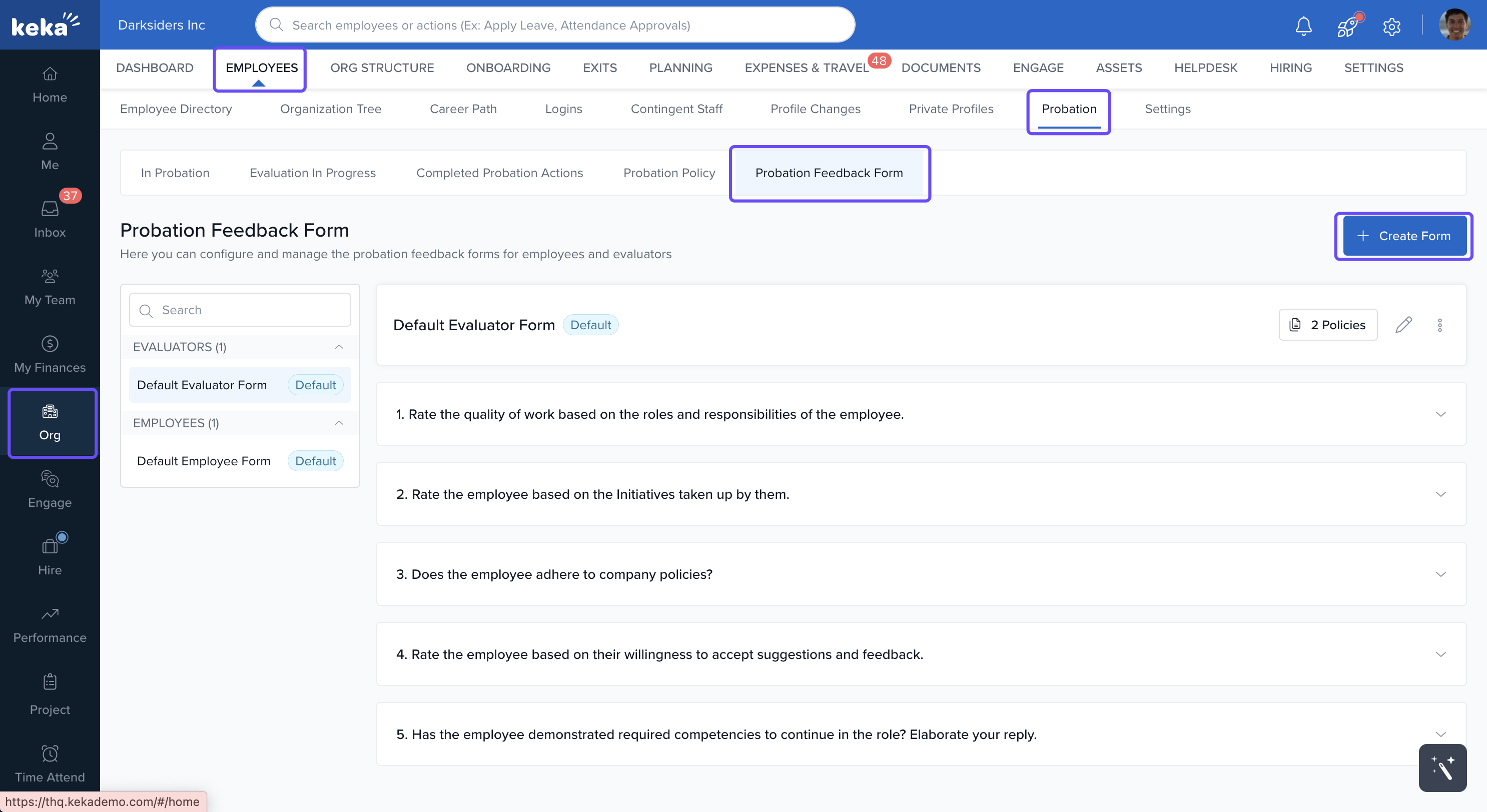Click the Create Form button

(1404, 236)
